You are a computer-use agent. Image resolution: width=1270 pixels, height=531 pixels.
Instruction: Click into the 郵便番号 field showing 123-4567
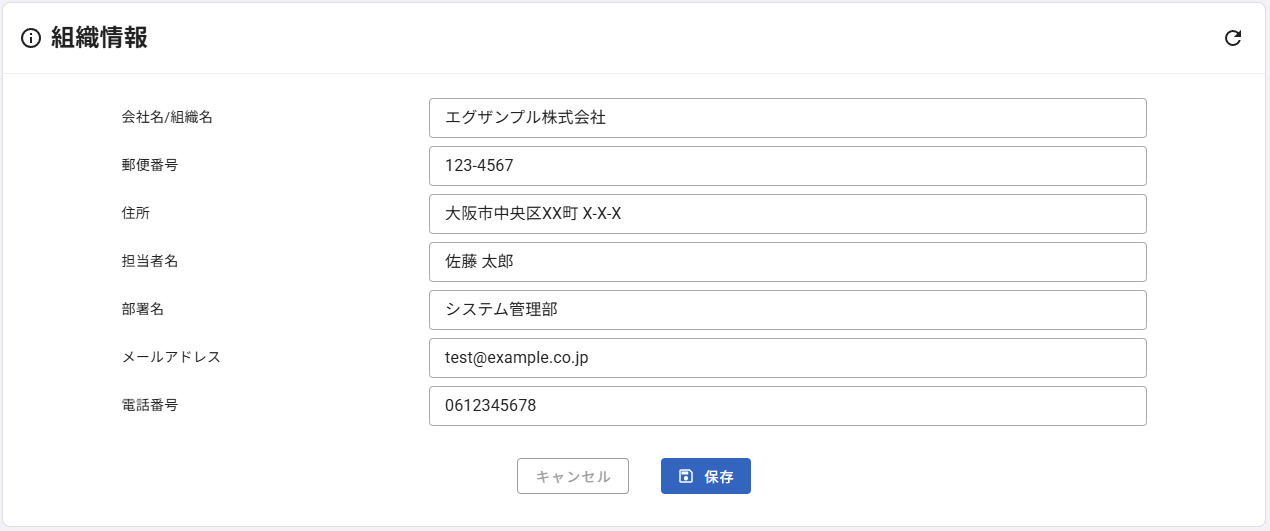(x=787, y=166)
